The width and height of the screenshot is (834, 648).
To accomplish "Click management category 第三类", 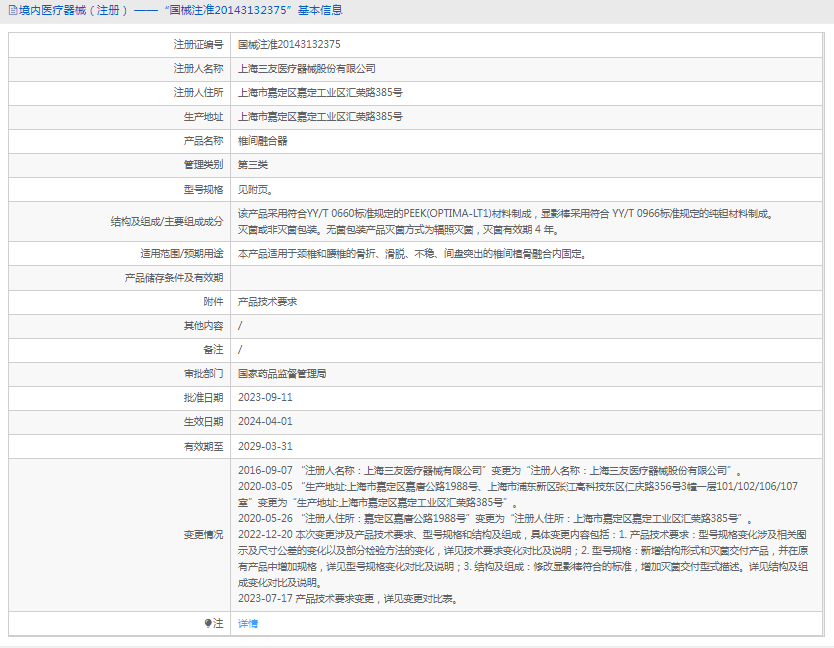I will tap(253, 165).
